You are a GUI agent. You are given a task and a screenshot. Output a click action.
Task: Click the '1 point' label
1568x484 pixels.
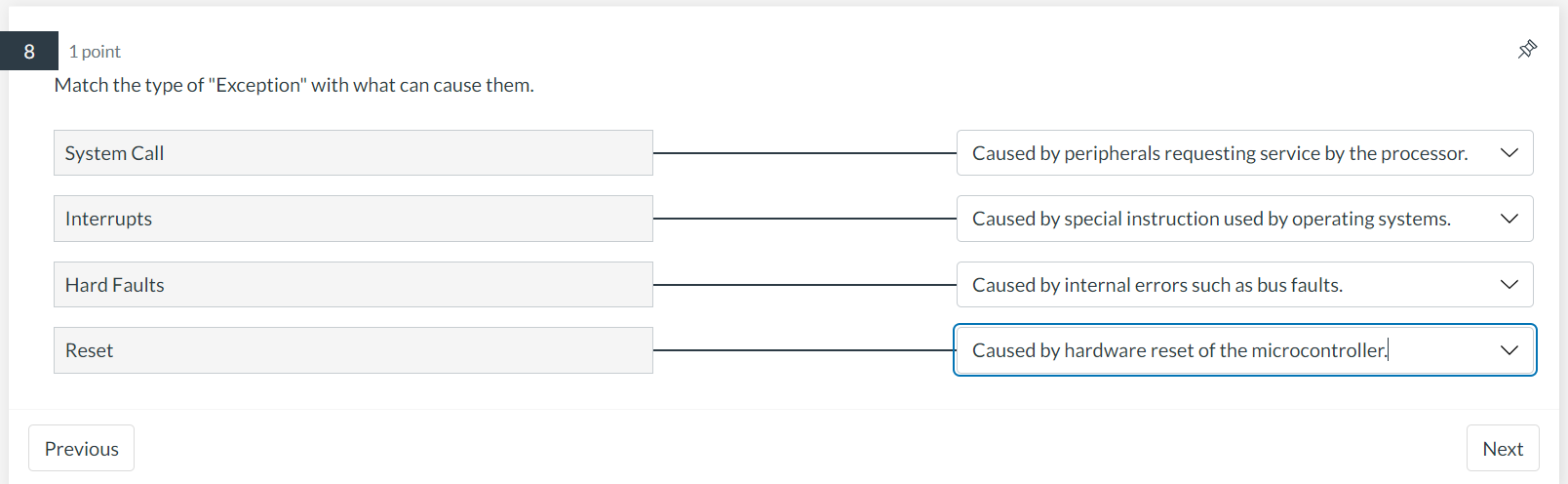(x=95, y=52)
